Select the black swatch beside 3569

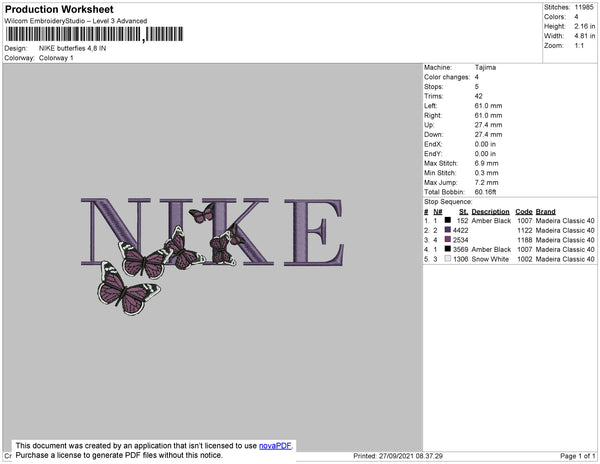pos(448,249)
